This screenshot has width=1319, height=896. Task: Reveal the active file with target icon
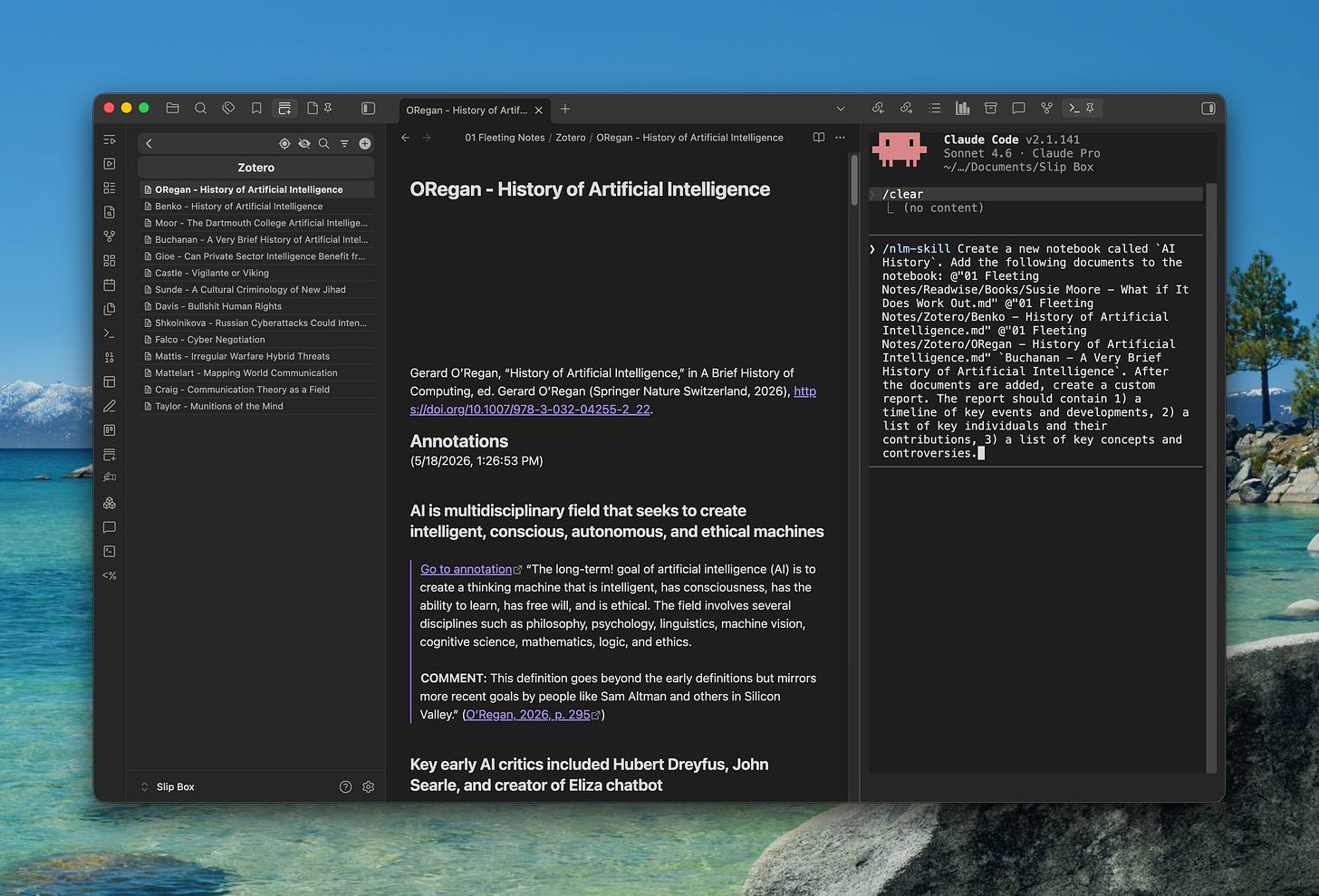click(x=284, y=143)
